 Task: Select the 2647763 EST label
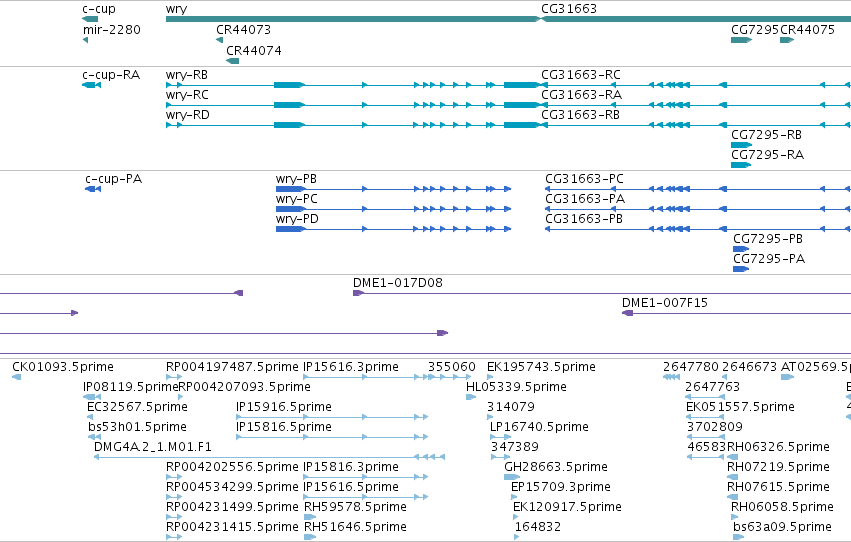tap(713, 387)
